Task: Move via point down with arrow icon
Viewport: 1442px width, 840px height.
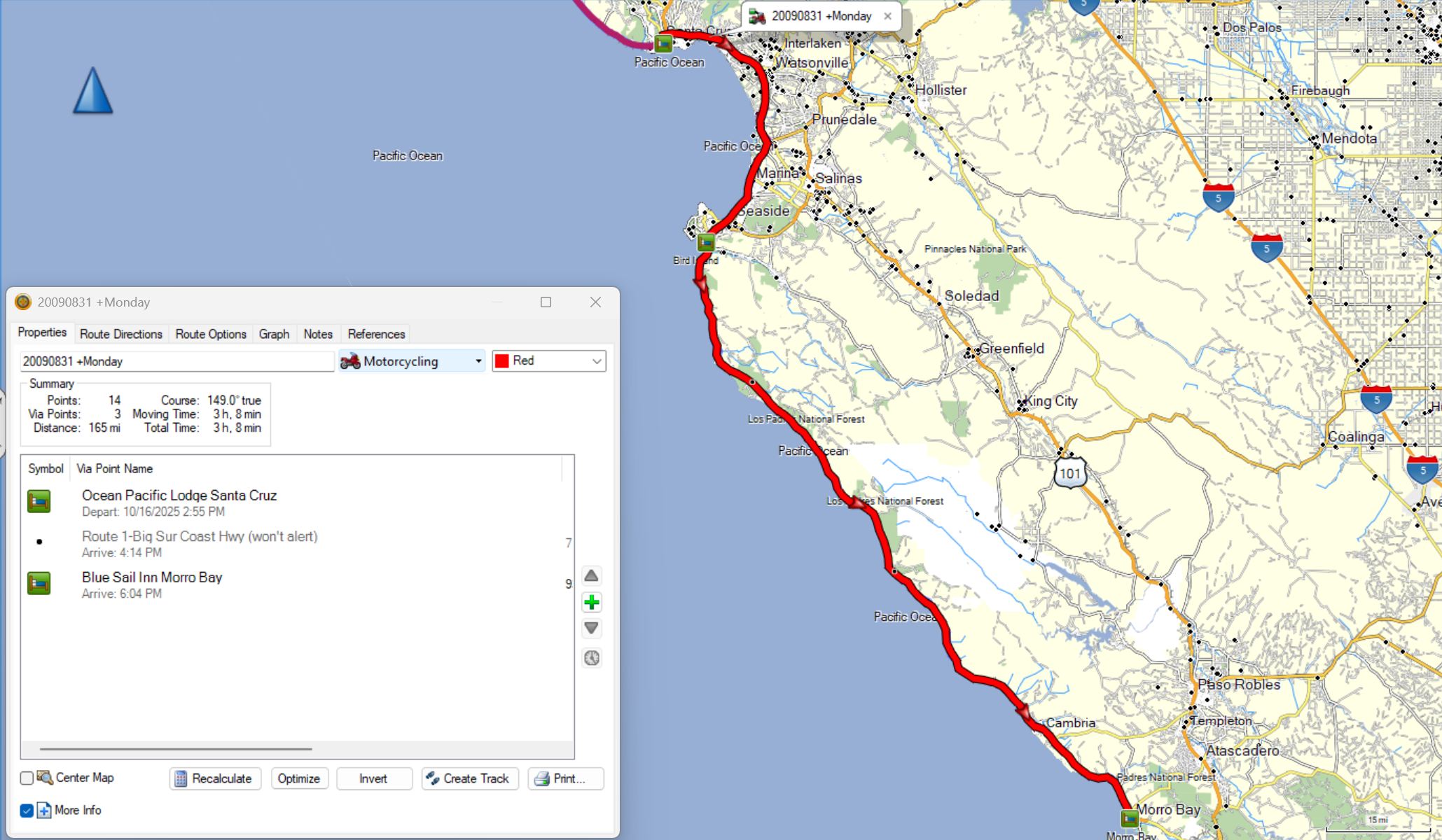Action: (x=592, y=628)
